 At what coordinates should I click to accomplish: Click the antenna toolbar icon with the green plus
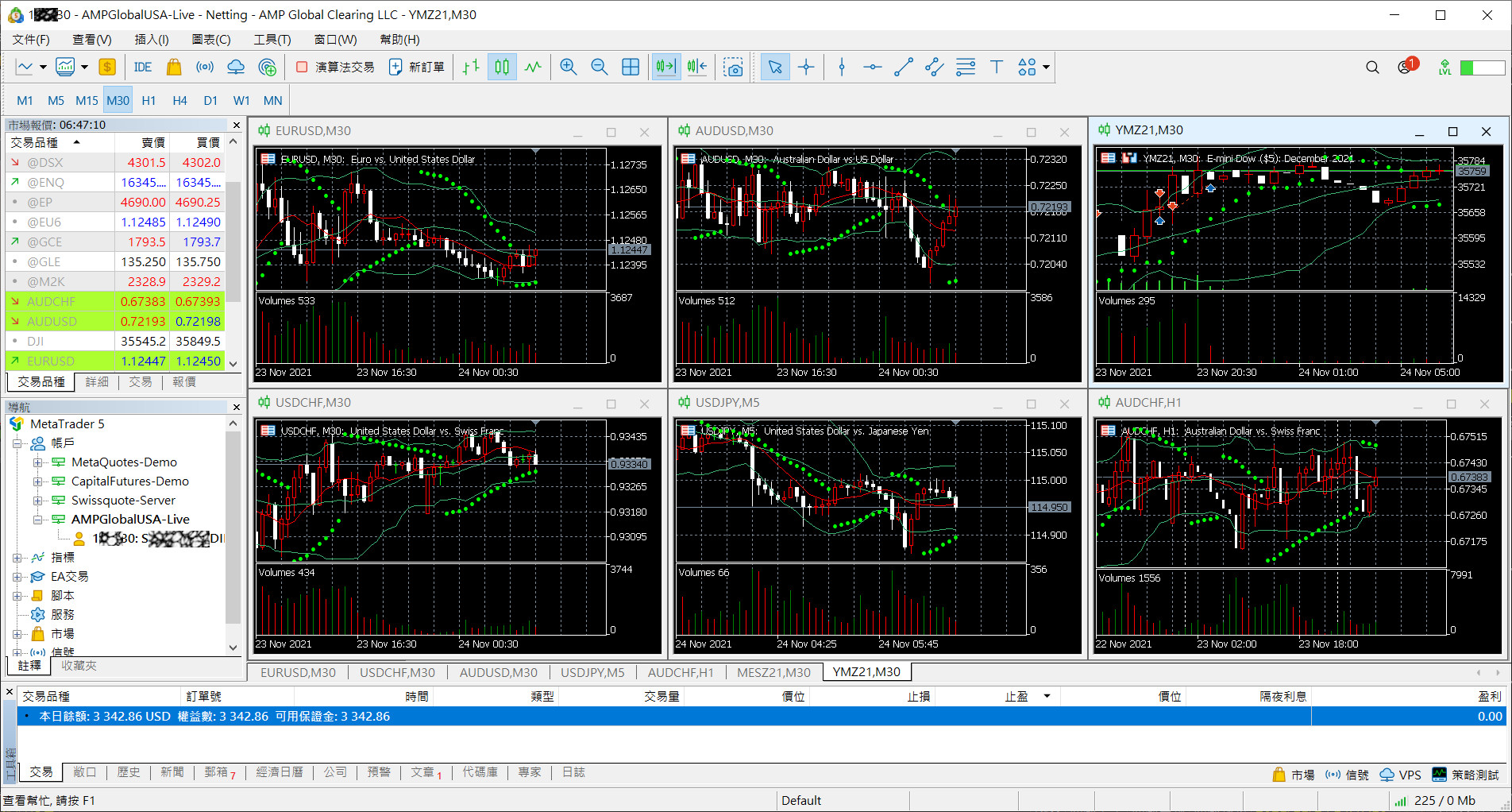point(268,68)
